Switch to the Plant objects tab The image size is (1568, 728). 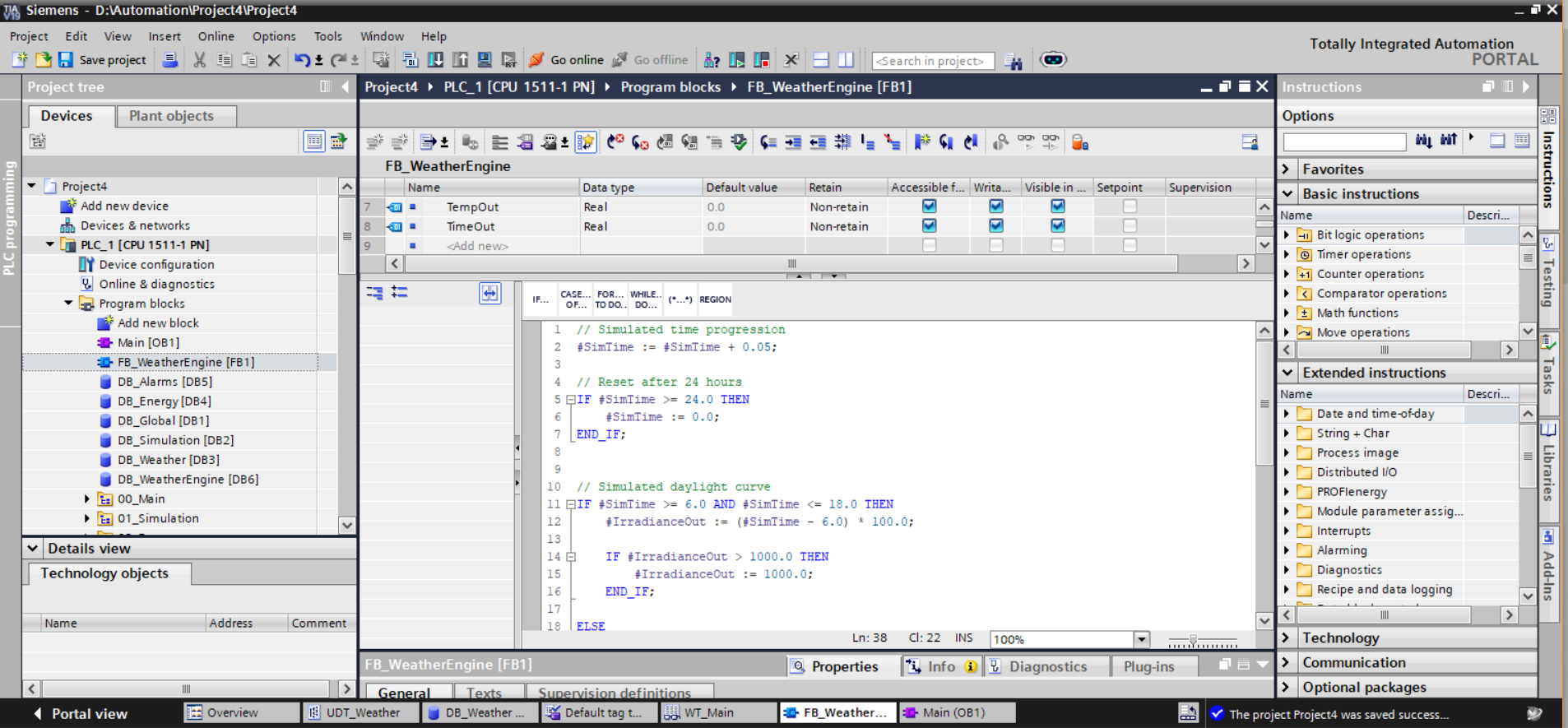[x=176, y=116]
